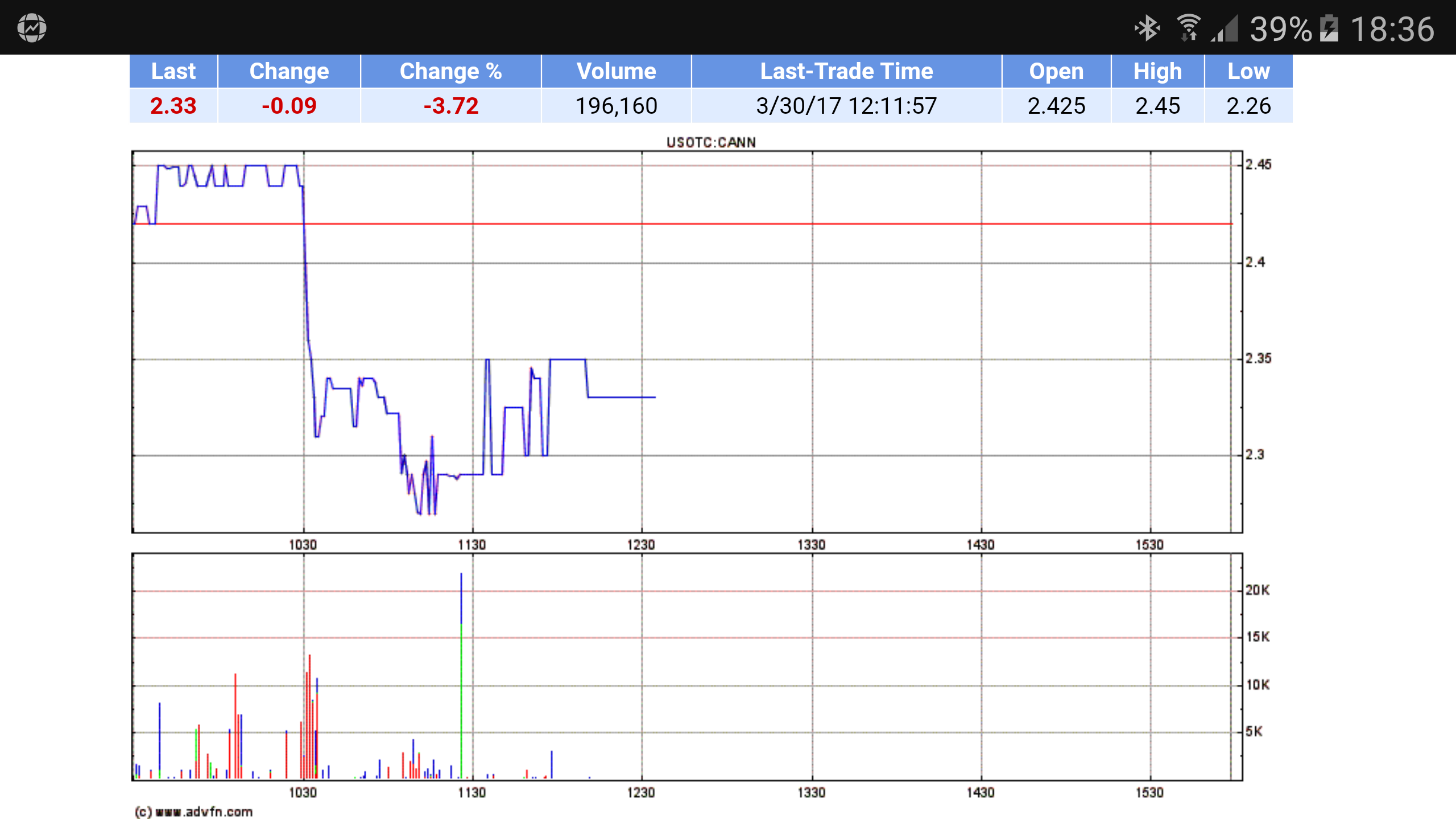
Task: Tap the Bluetooth status icon
Action: pyautogui.click(x=1146, y=28)
